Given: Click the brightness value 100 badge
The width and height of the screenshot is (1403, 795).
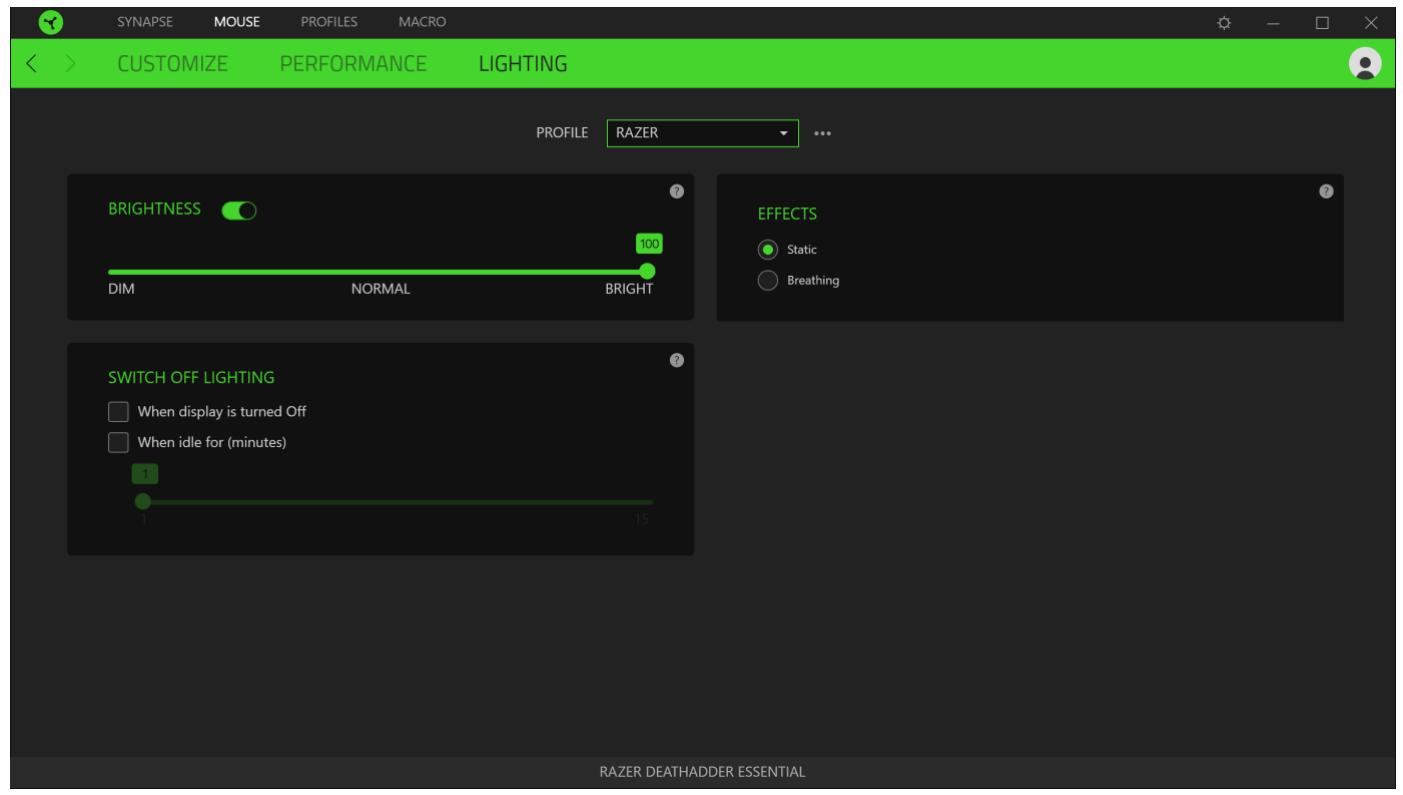Looking at the screenshot, I should 649,244.
